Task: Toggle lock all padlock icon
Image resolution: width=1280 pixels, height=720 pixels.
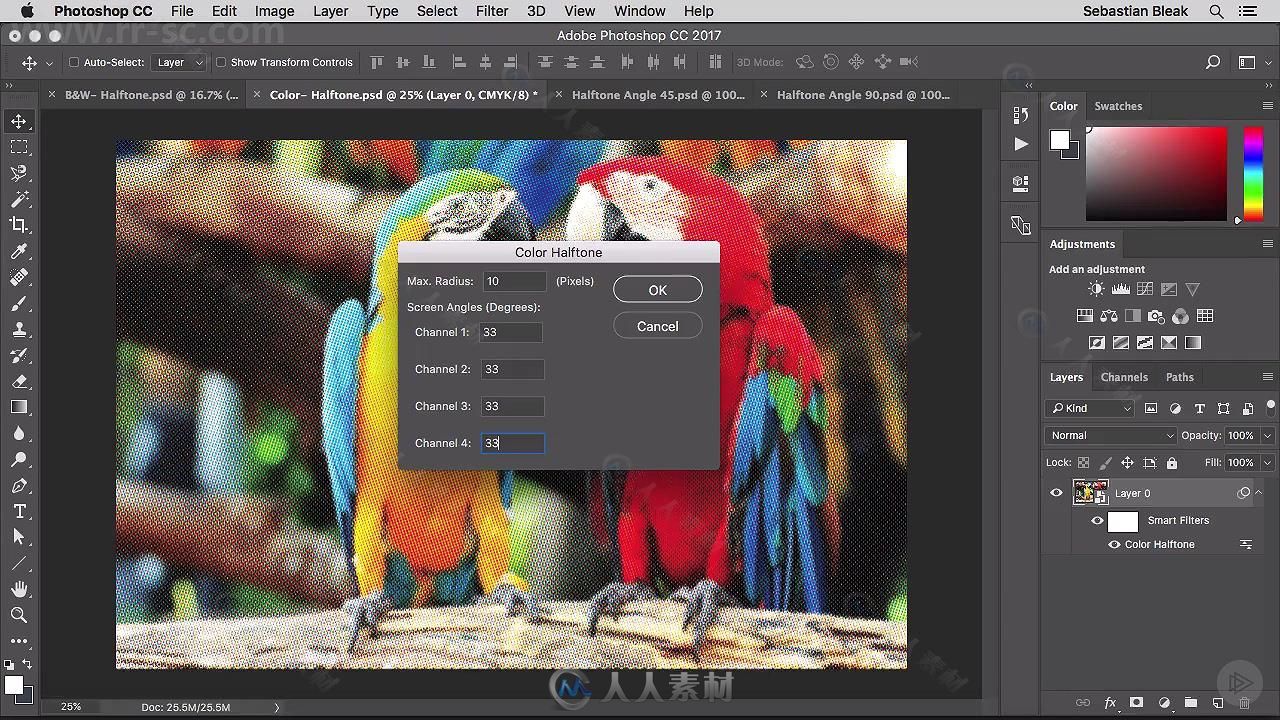Action: 1172,463
